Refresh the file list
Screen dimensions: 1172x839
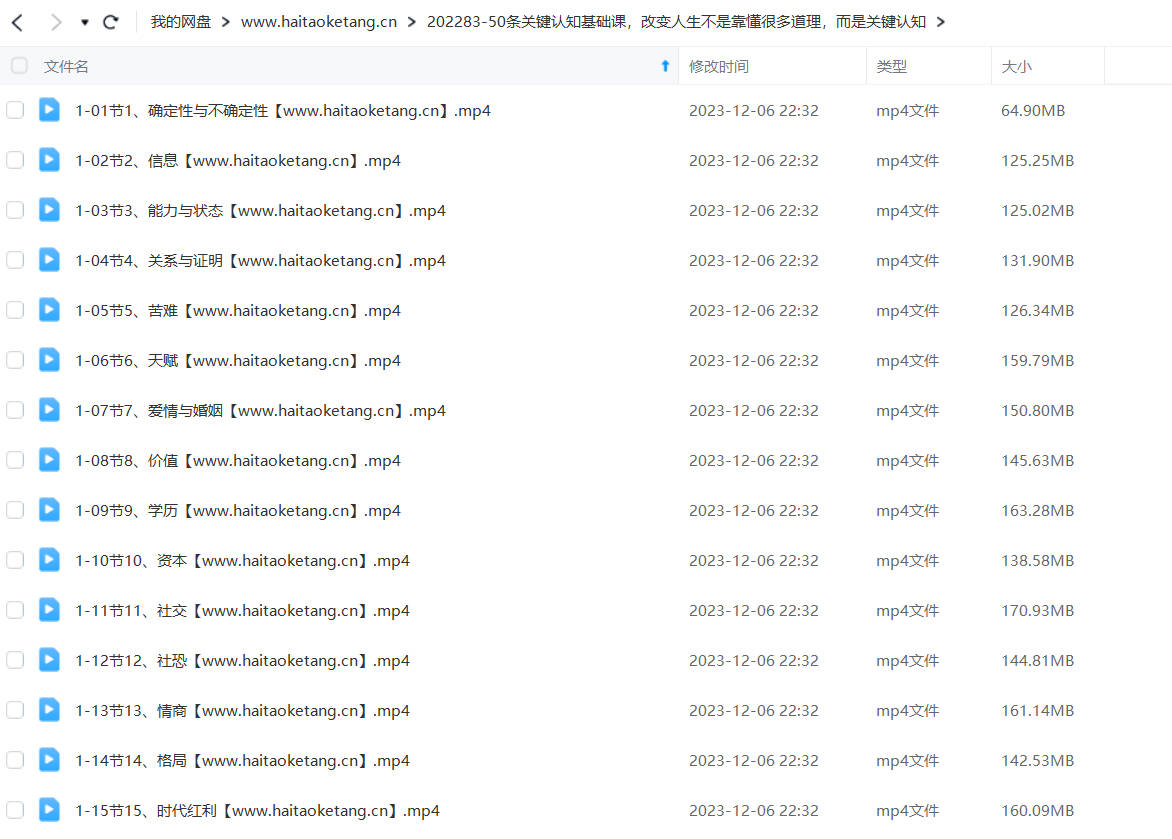(111, 22)
